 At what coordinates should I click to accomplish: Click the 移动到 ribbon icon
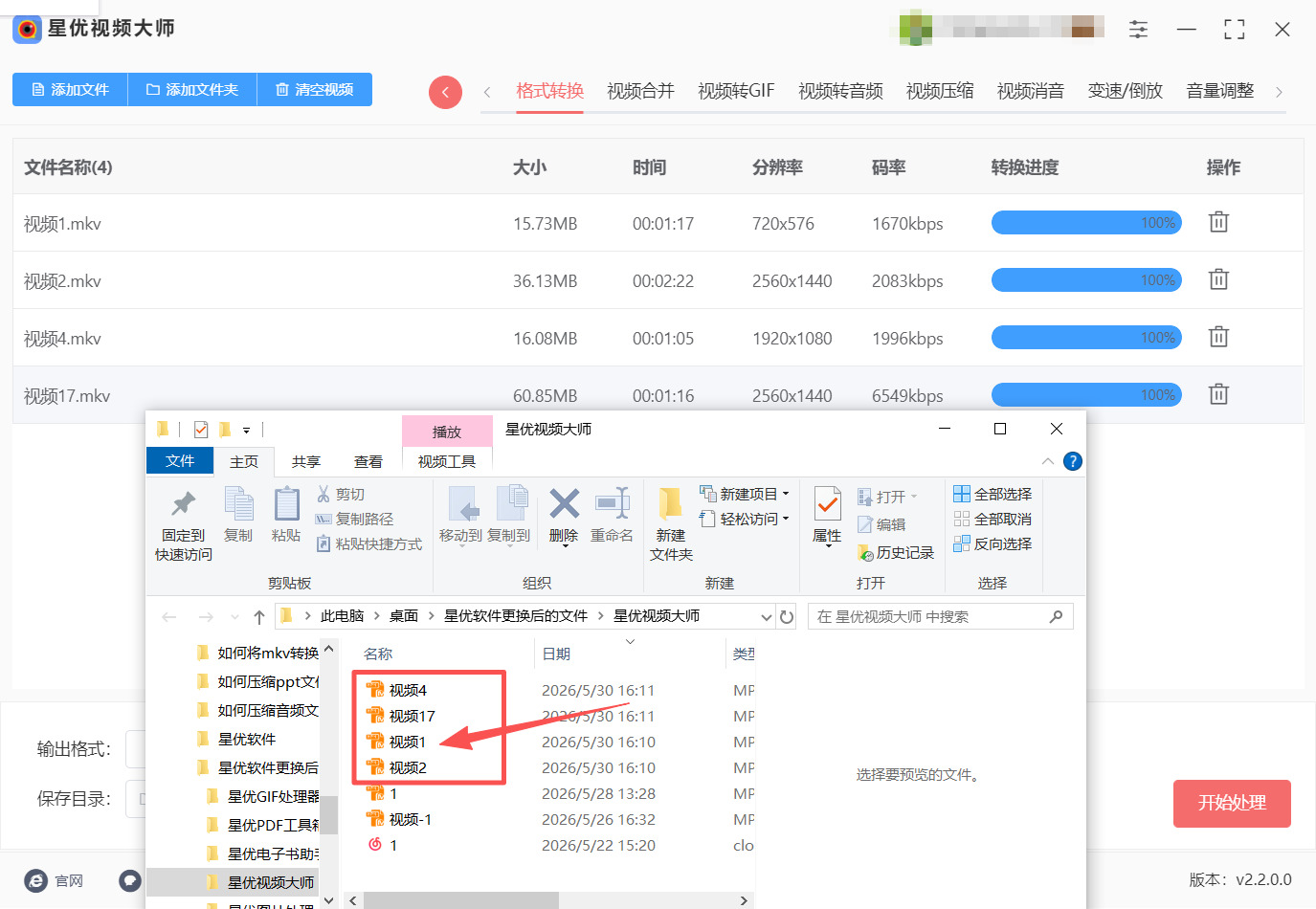pos(464,503)
